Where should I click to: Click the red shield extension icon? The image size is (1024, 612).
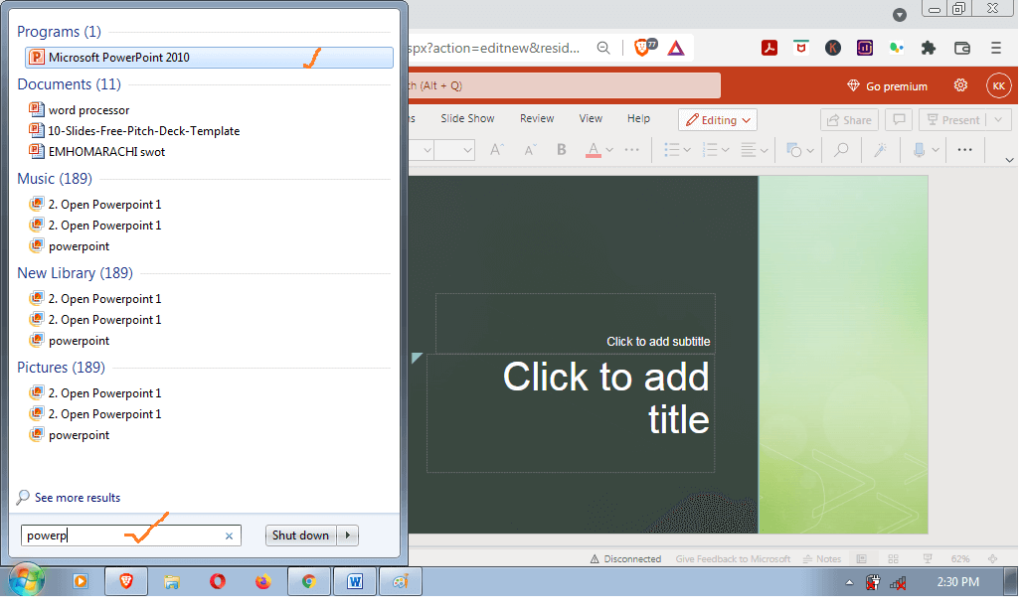click(x=801, y=48)
